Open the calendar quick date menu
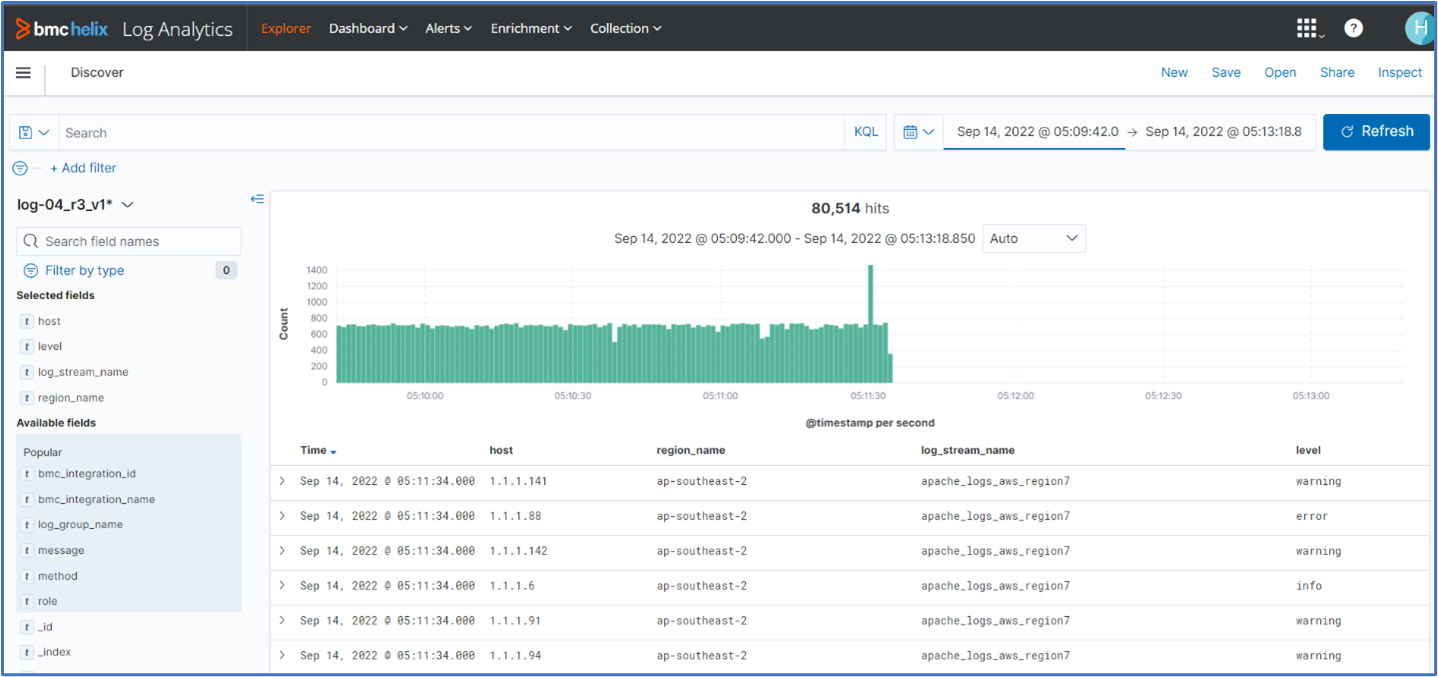The width and height of the screenshot is (1438, 677). pyautogui.click(x=918, y=132)
